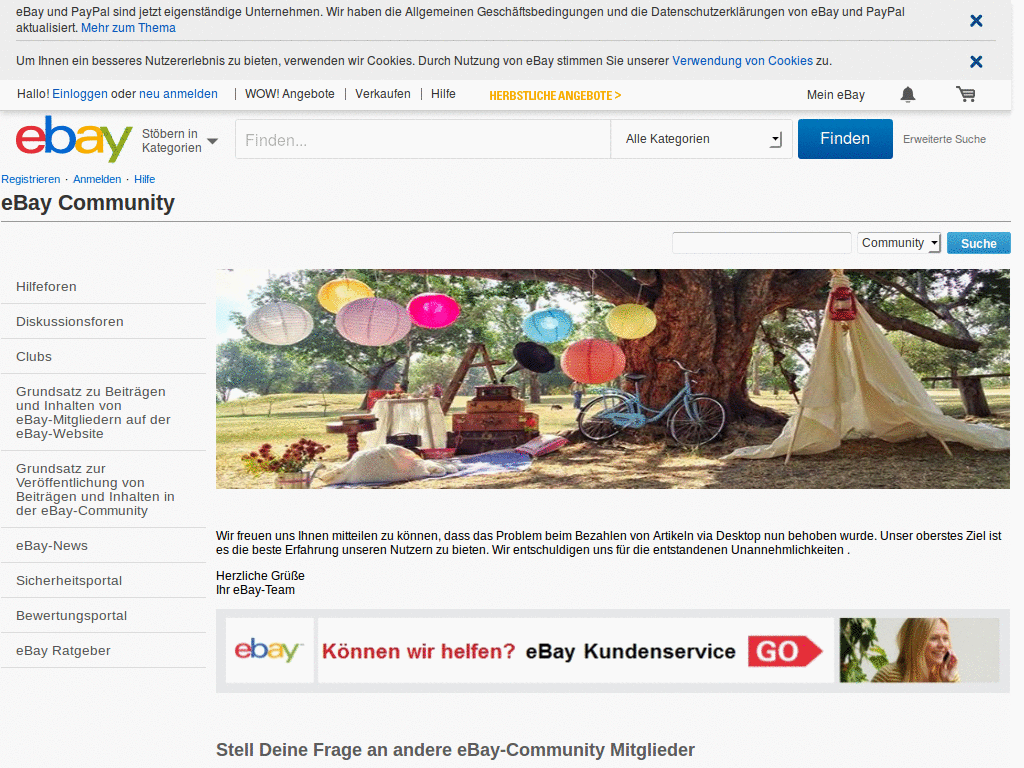Click Stell Deine Frage heading
The height and width of the screenshot is (768, 1024).
(455, 750)
